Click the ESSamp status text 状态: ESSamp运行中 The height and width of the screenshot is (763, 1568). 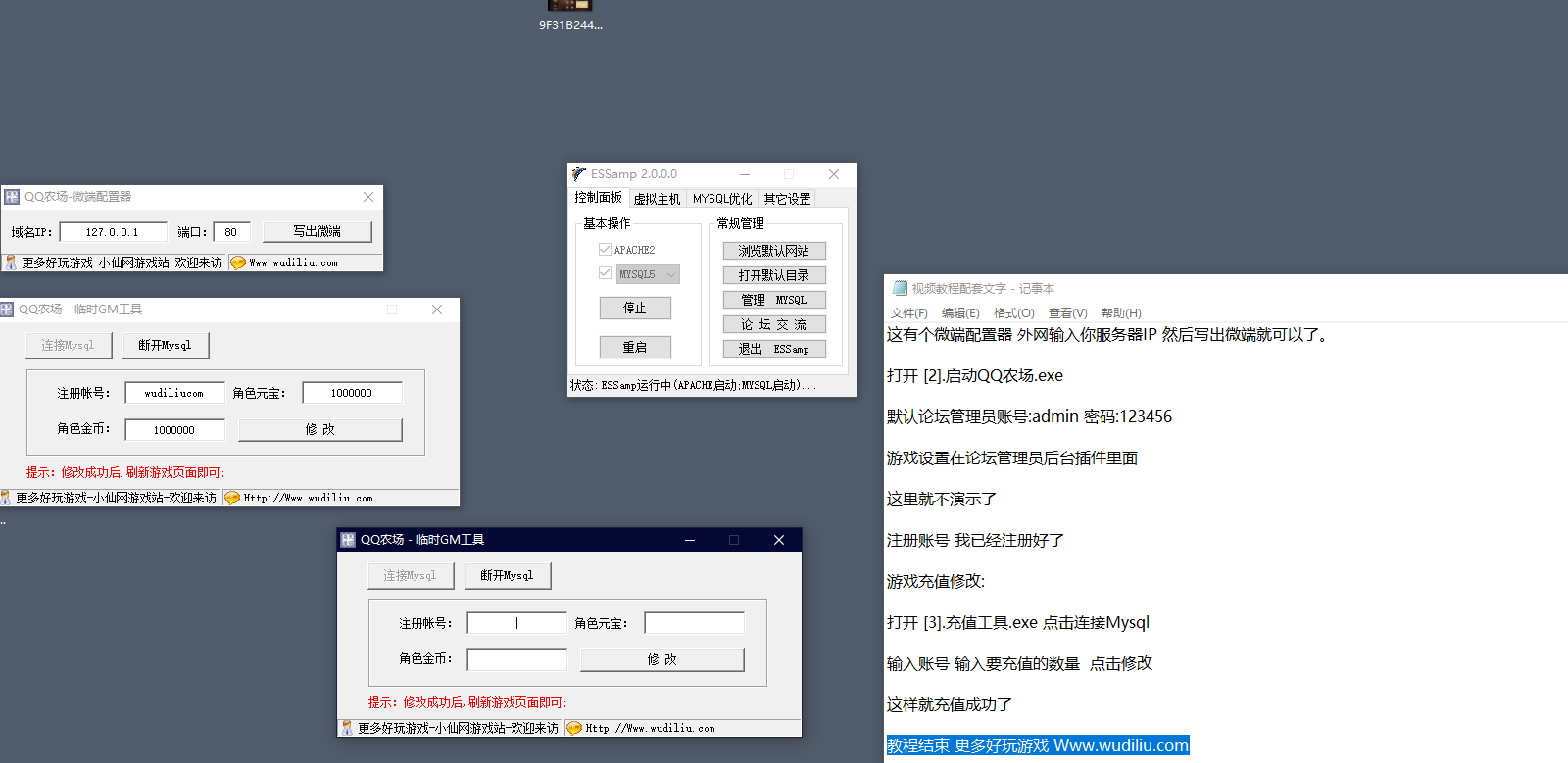point(694,386)
